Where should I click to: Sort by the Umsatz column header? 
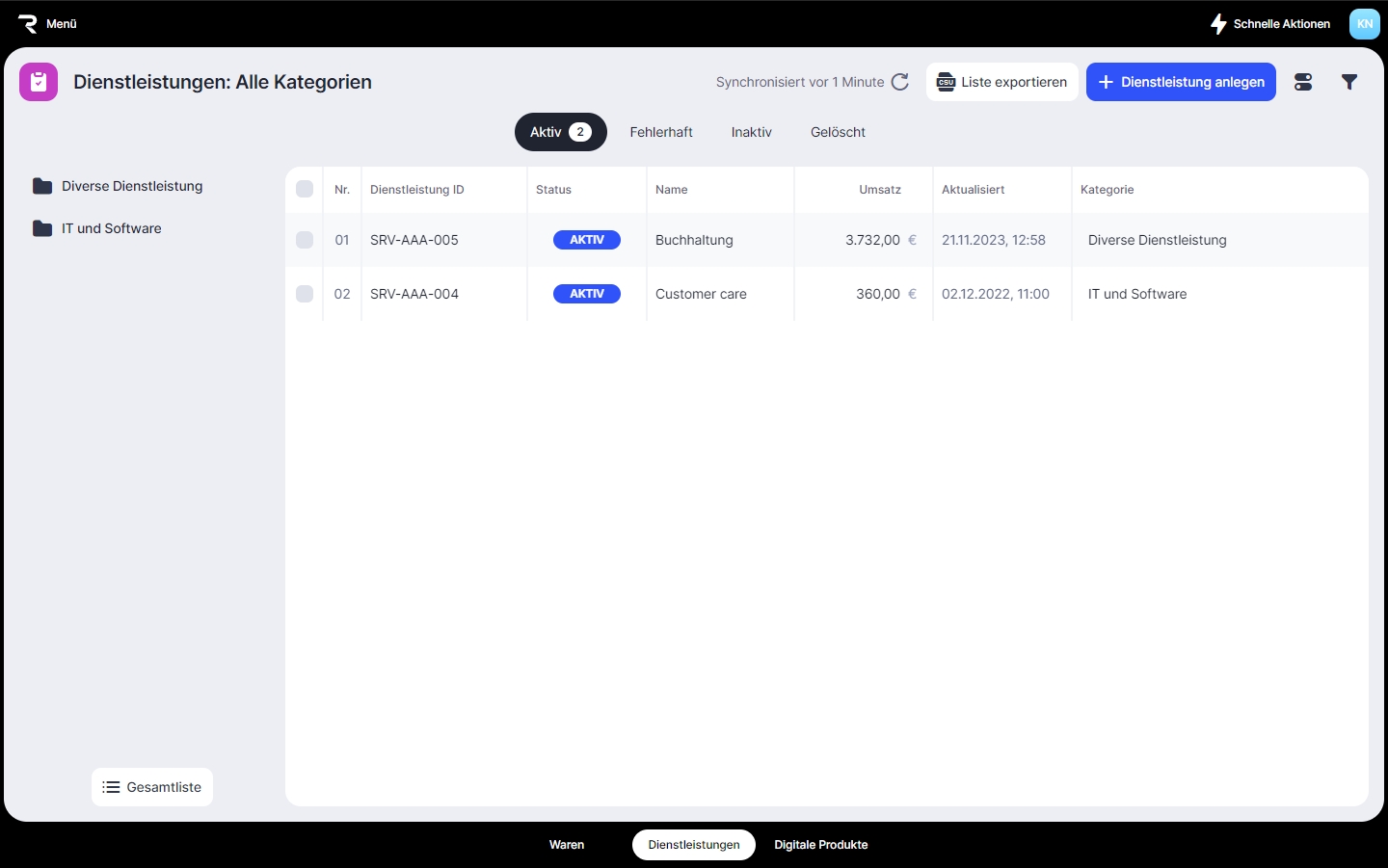coord(879,190)
